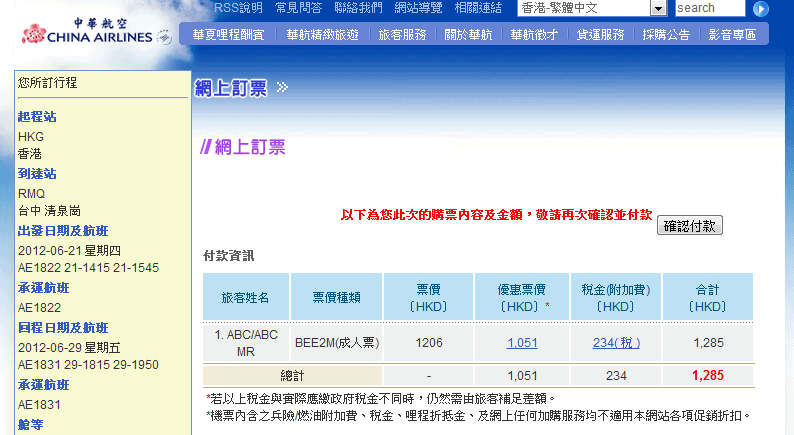Open the language region dropdown arrow

[658, 8]
